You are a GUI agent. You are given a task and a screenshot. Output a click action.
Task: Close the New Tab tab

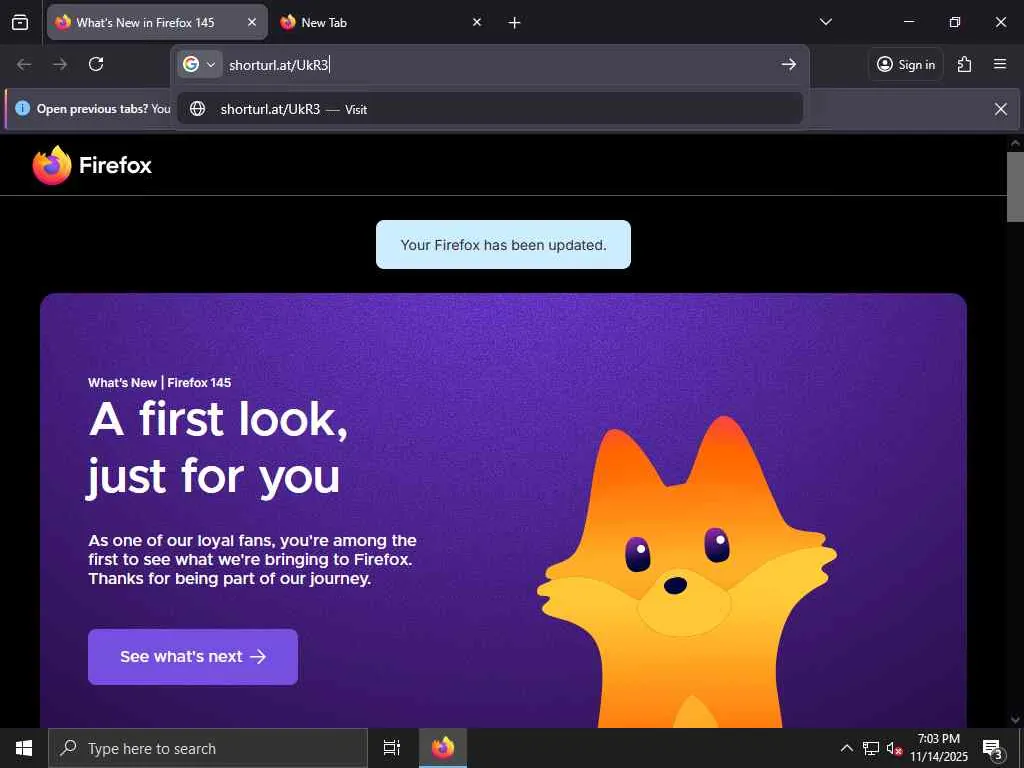477,22
